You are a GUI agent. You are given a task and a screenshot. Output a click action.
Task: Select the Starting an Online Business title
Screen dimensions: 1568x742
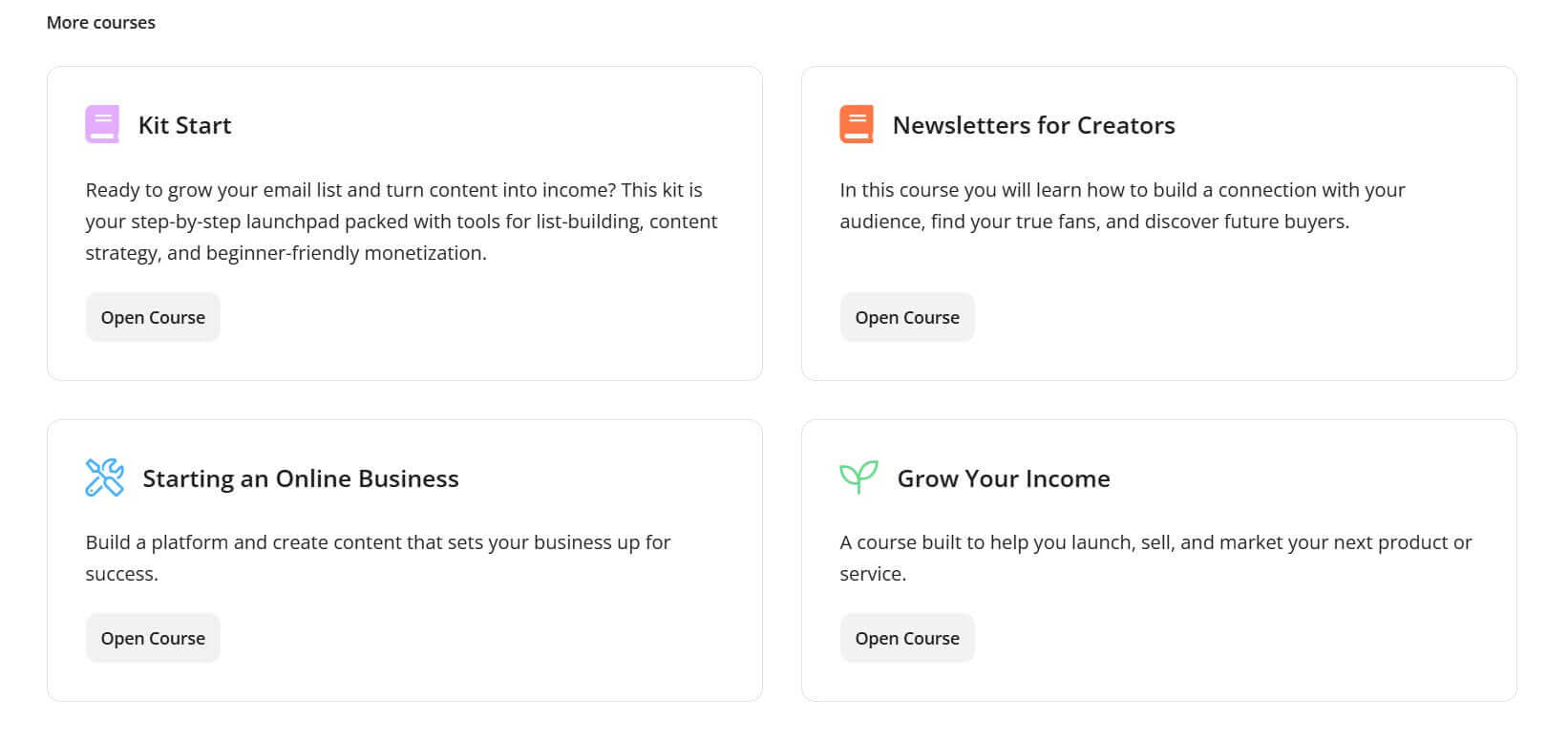[x=301, y=478]
